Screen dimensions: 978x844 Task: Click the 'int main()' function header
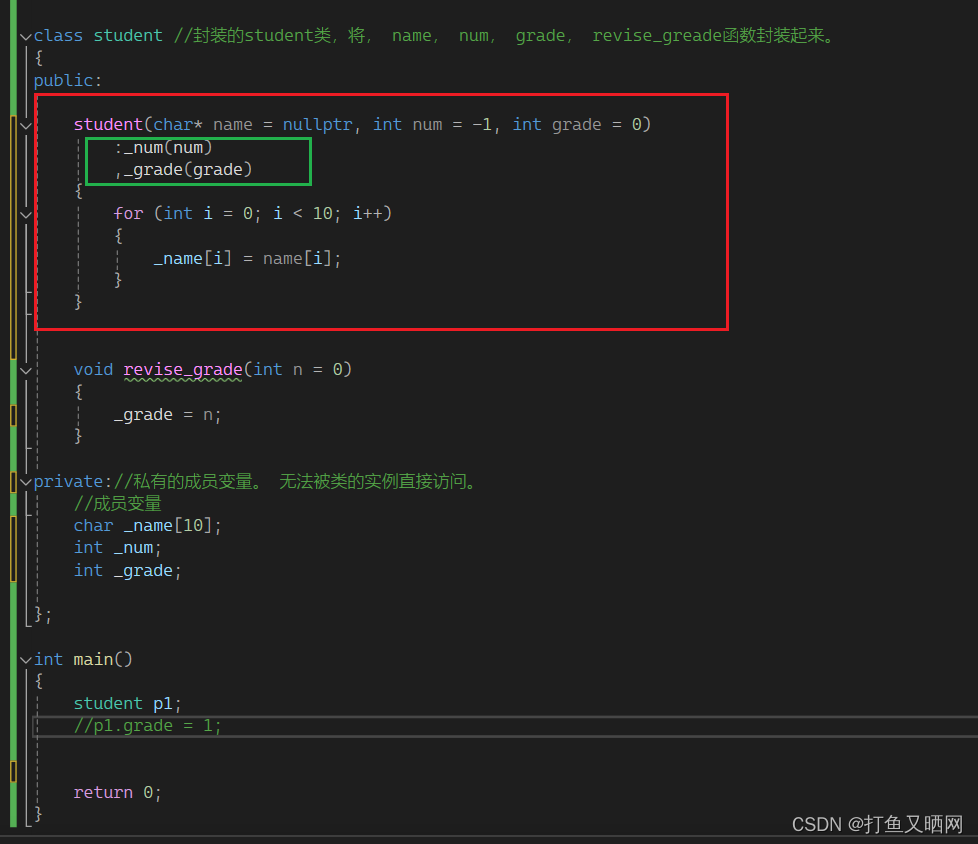pyautogui.click(x=83, y=659)
